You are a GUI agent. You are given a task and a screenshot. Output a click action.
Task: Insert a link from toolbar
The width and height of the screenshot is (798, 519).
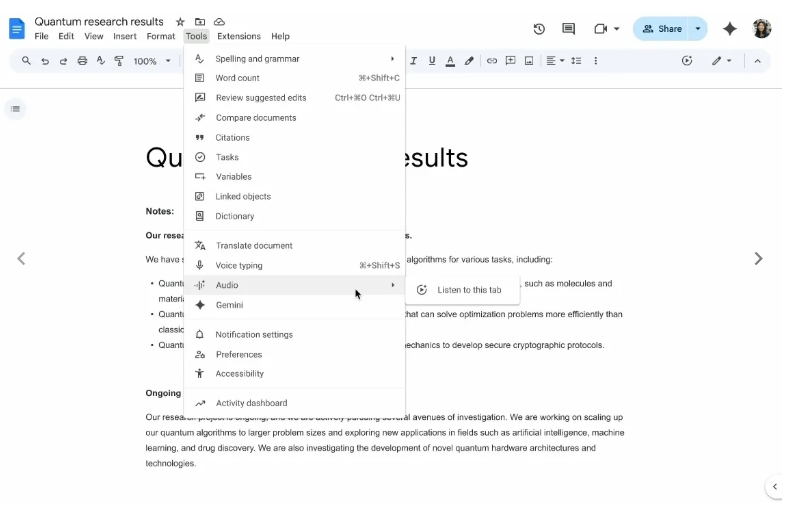point(492,61)
